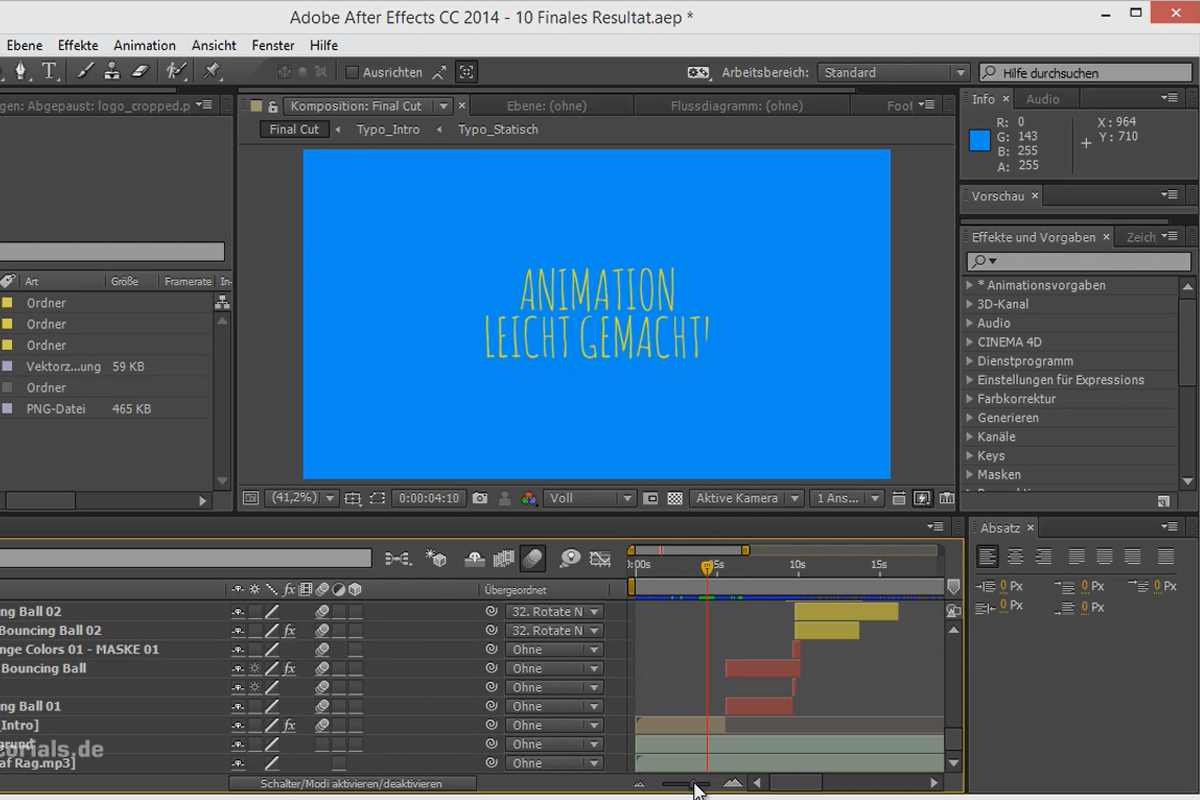Open the 1 Ans... view layout dropdown
This screenshot has width=1200, height=800.
[848, 498]
